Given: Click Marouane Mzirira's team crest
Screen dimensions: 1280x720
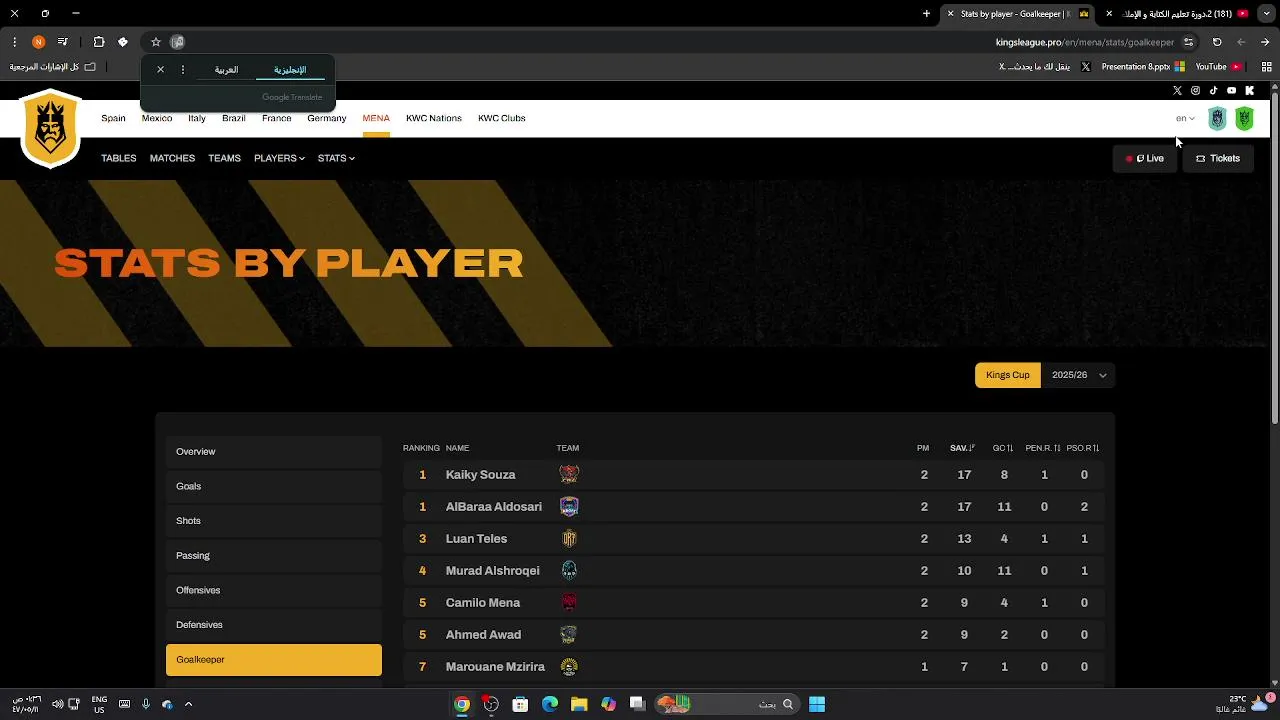Looking at the screenshot, I should (569, 666).
